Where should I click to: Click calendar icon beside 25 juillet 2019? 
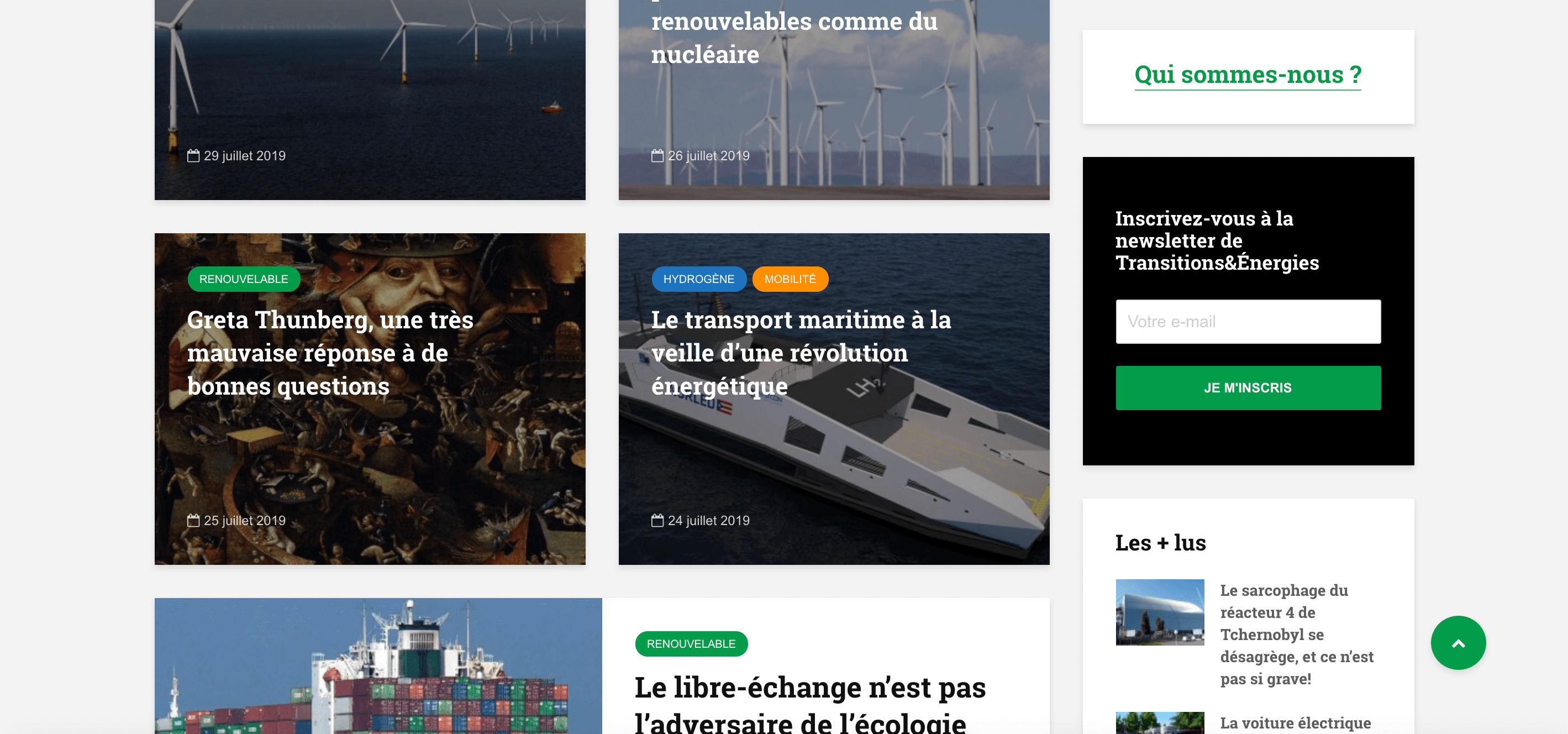pyautogui.click(x=193, y=520)
